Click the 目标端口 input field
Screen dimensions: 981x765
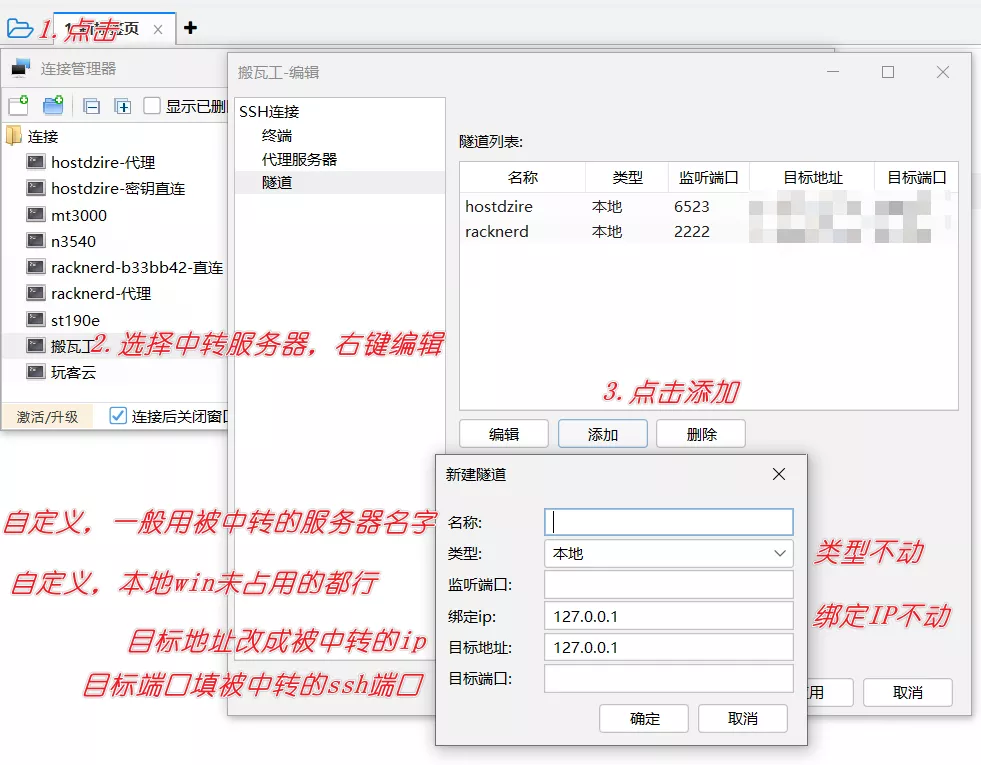669,679
